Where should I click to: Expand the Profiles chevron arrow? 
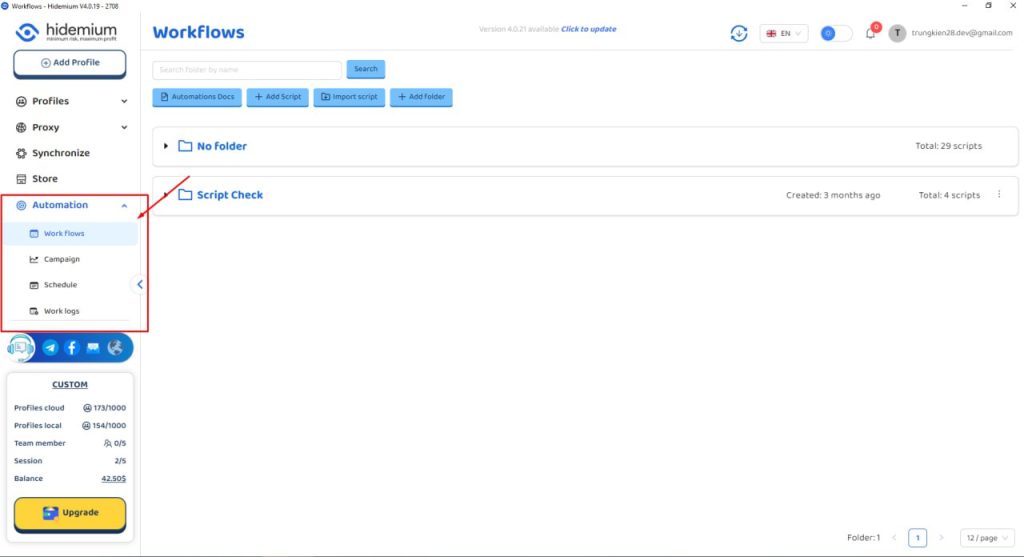[124, 101]
